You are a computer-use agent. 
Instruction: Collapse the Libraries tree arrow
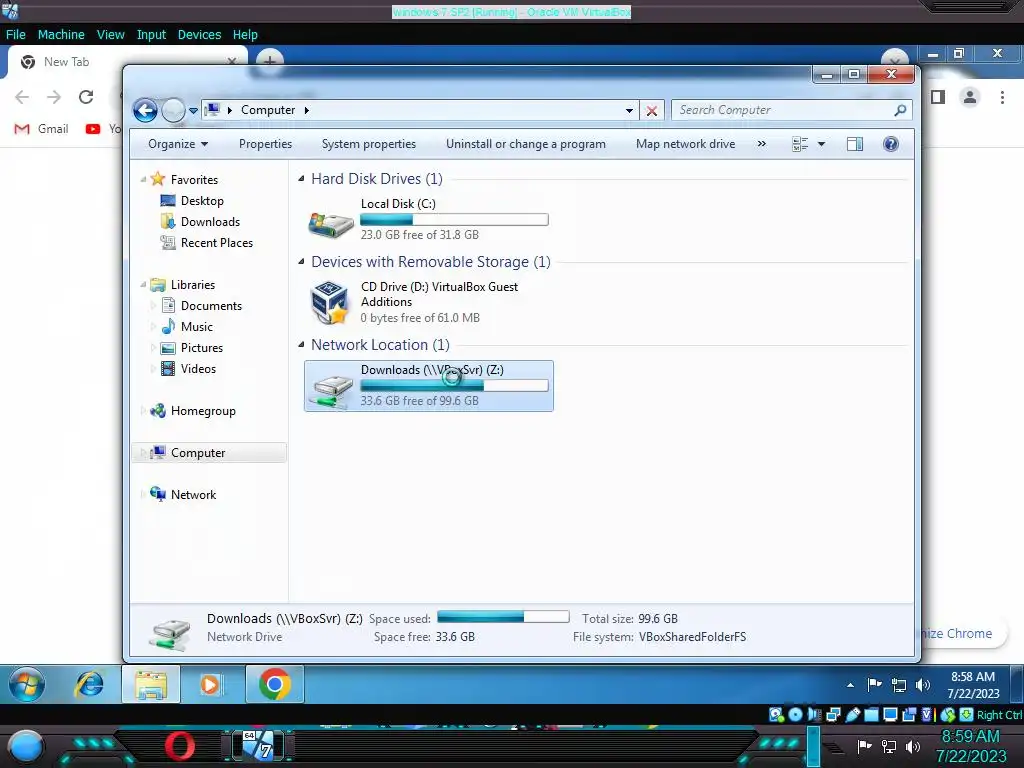pyautogui.click(x=143, y=285)
